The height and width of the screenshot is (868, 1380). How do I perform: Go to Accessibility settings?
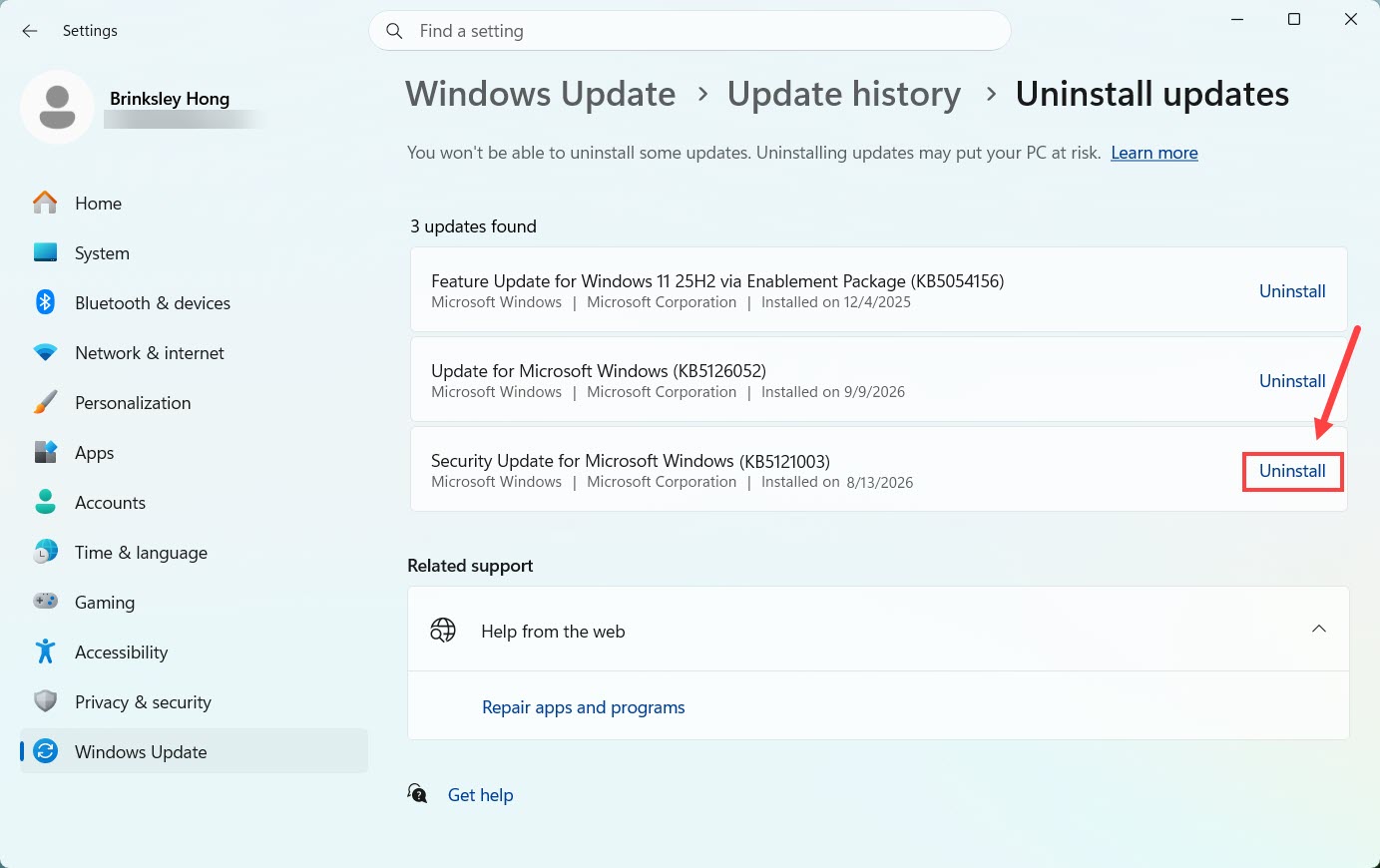(x=194, y=651)
